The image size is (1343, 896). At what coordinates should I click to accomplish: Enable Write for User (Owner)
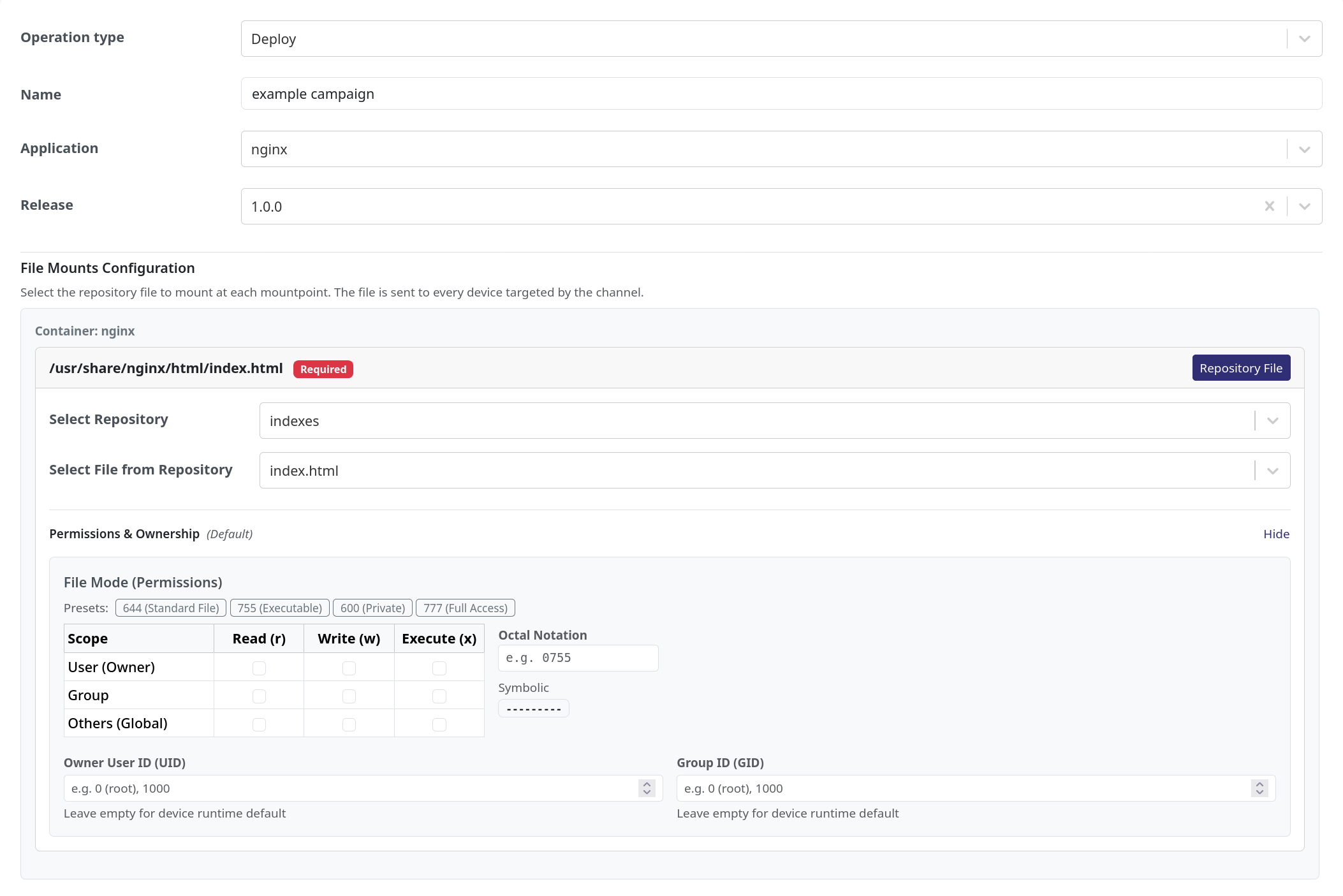pos(349,668)
